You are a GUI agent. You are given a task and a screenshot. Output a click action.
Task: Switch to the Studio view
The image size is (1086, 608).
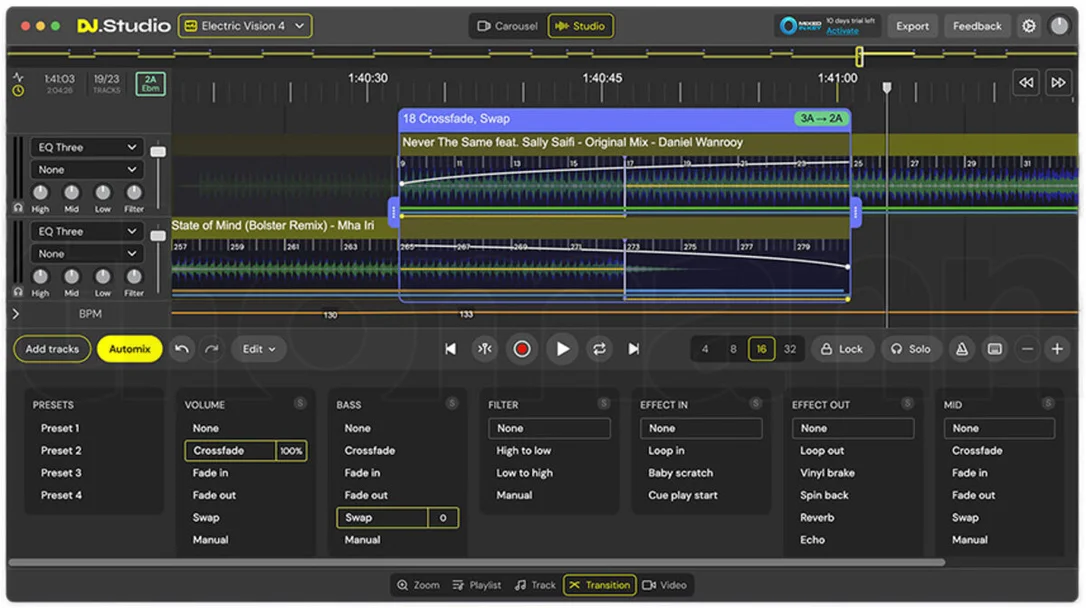click(x=580, y=26)
